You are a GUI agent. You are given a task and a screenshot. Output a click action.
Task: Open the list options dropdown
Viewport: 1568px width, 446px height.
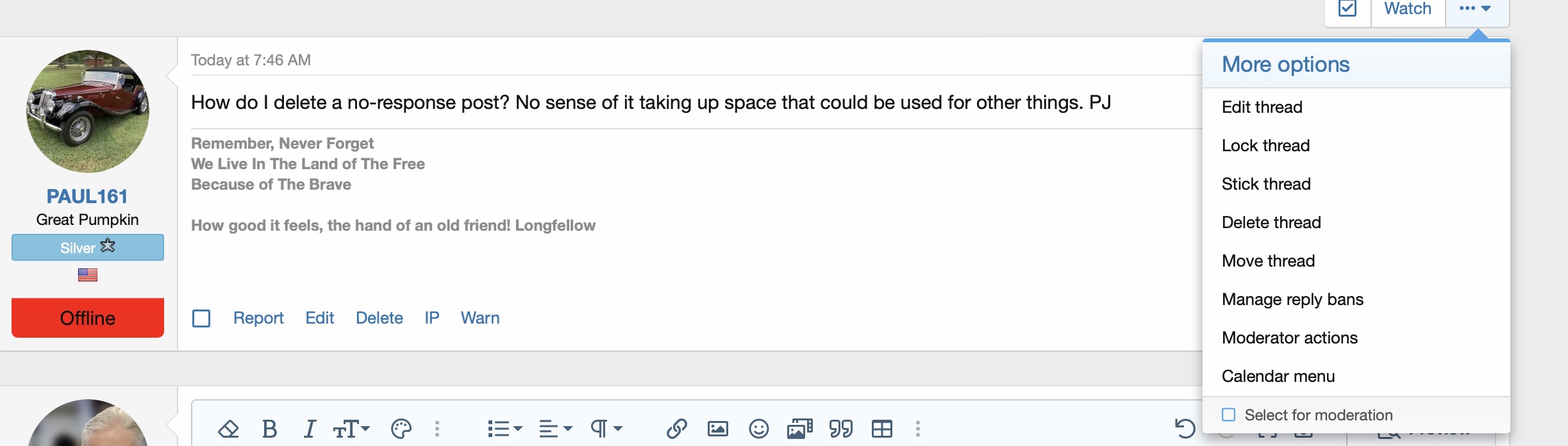(505, 429)
